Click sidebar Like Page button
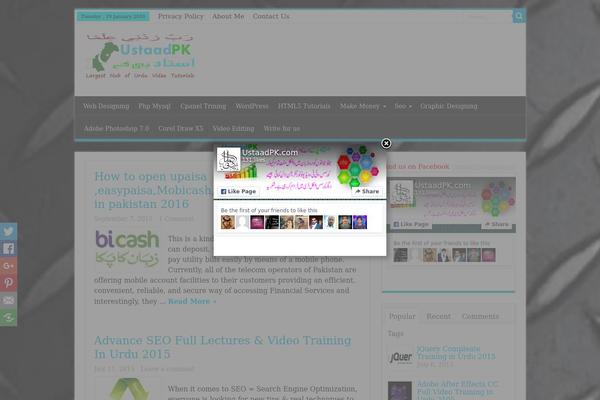Image resolution: width=600 pixels, height=400 pixels. 411,224
